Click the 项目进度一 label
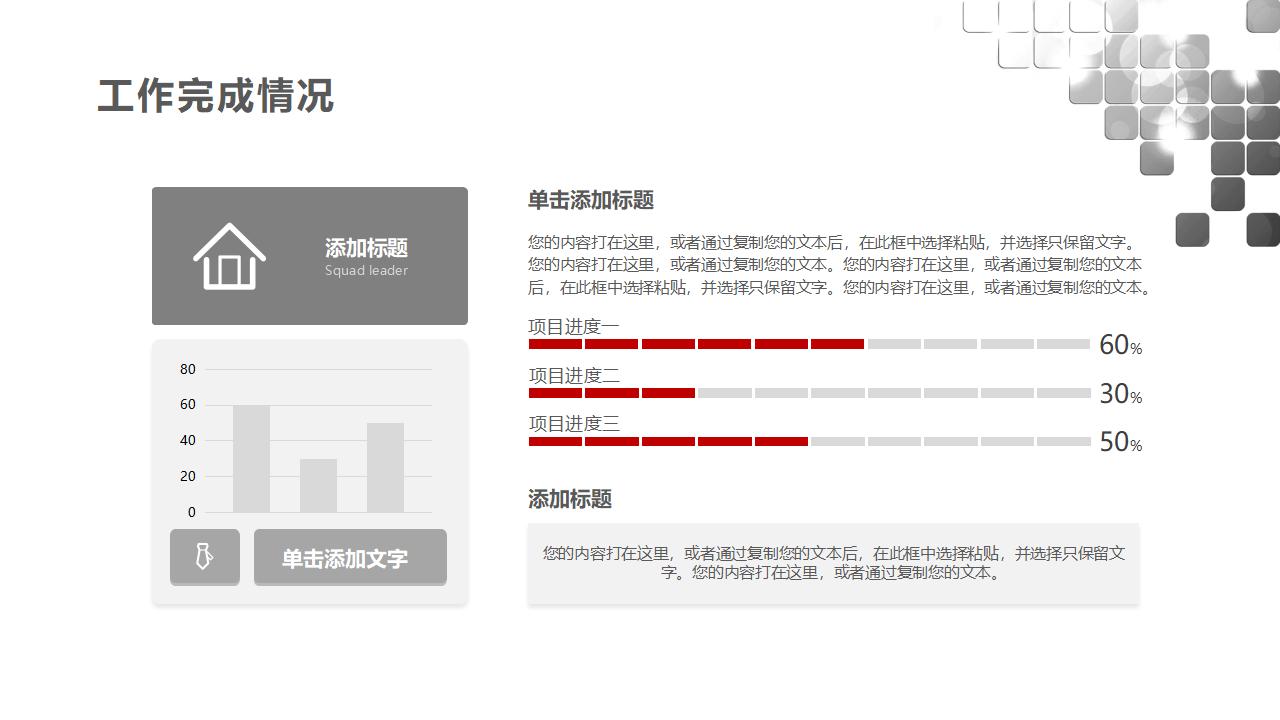Image resolution: width=1280 pixels, height=720 pixels. 574,326
